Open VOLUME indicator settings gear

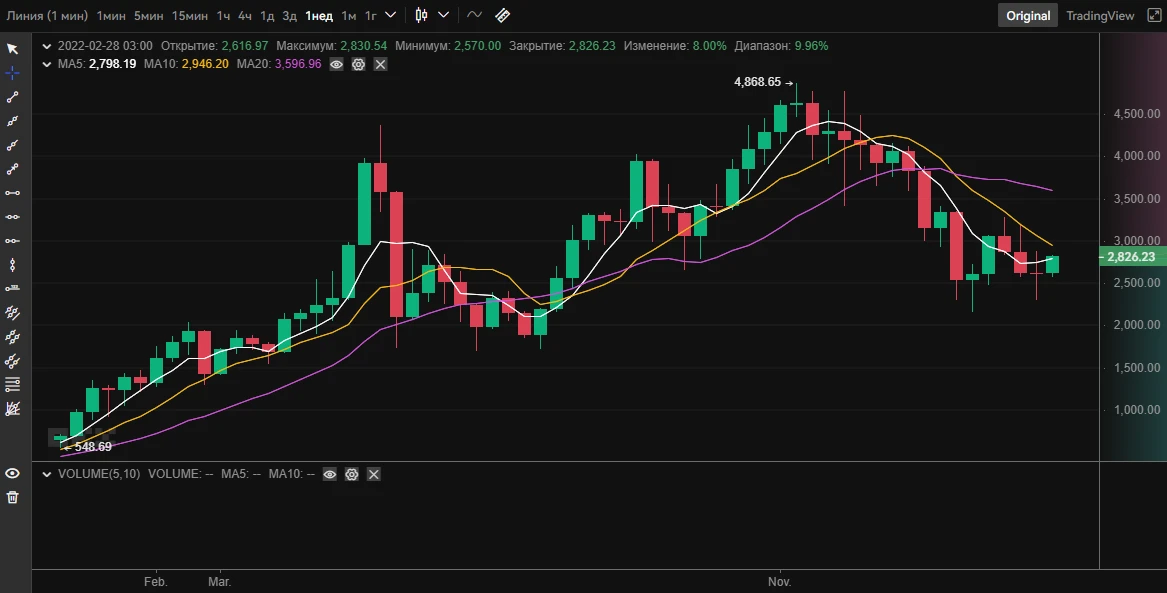point(352,474)
